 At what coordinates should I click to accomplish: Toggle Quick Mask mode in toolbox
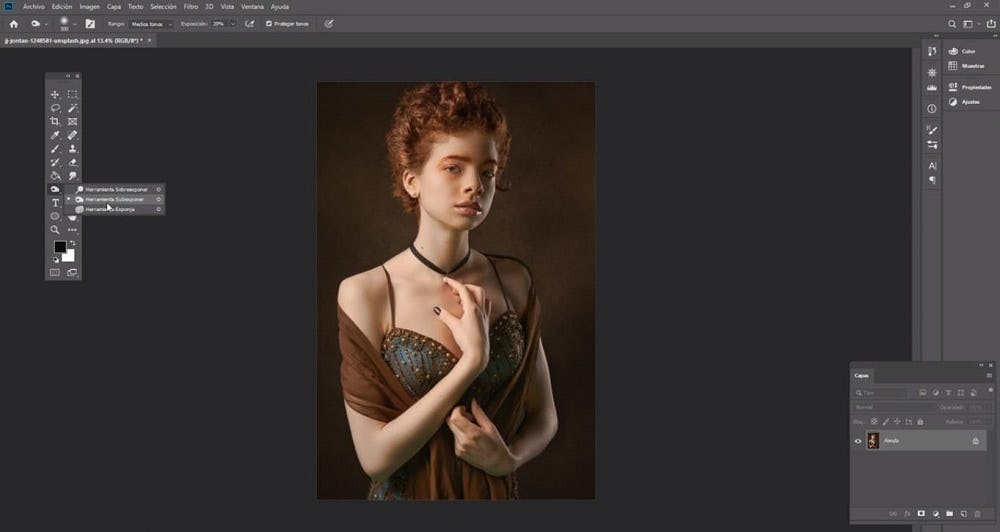point(55,272)
